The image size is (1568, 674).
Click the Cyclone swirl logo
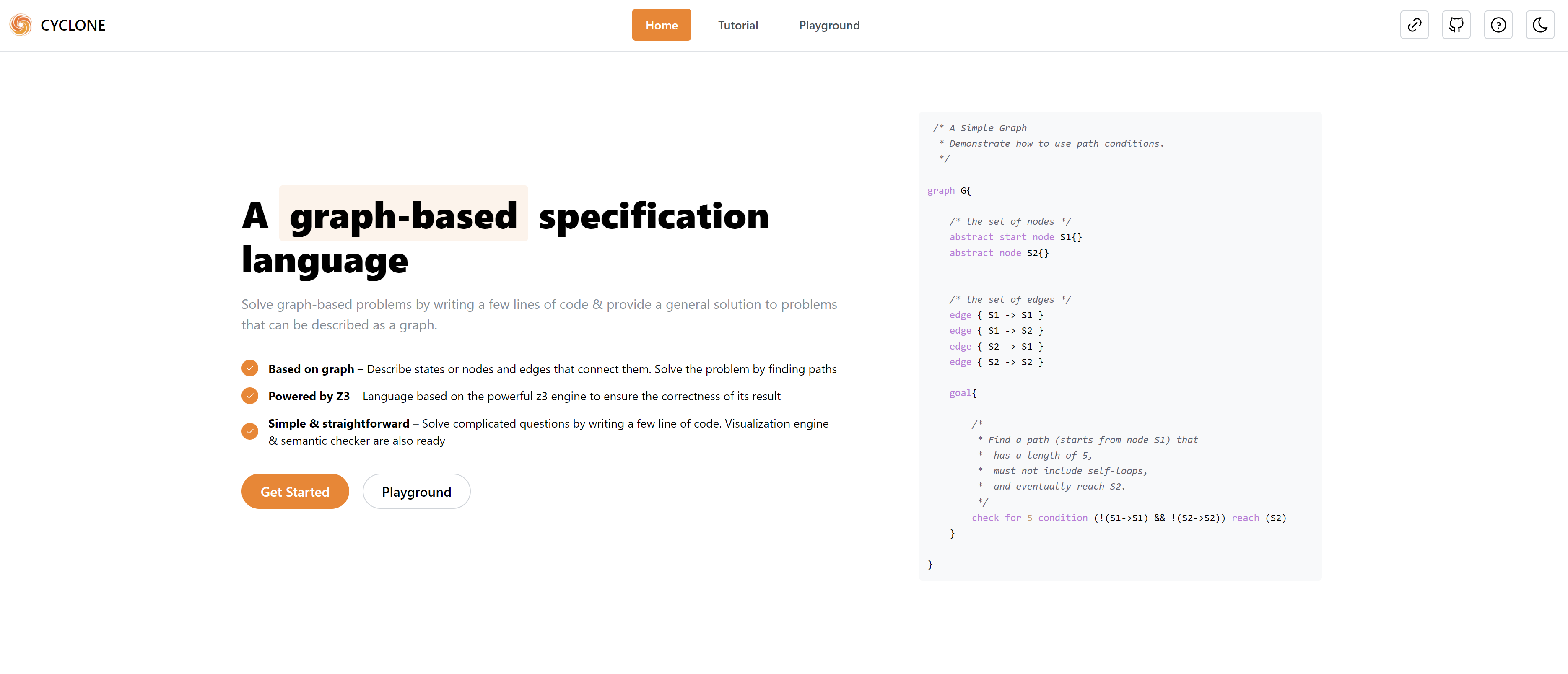(x=21, y=25)
